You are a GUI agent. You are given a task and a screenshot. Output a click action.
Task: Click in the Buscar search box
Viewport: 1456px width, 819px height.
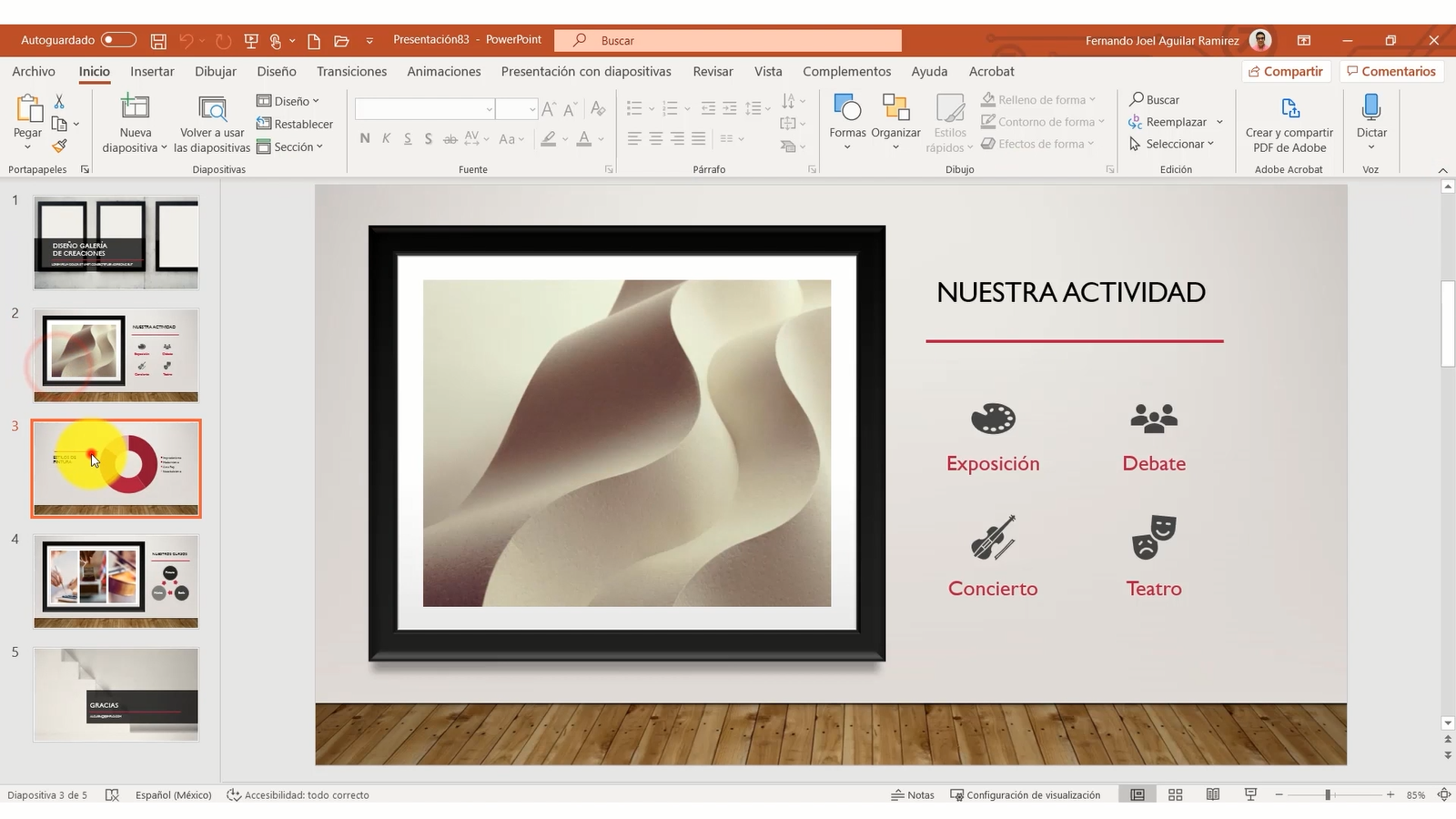pyautogui.click(x=729, y=40)
